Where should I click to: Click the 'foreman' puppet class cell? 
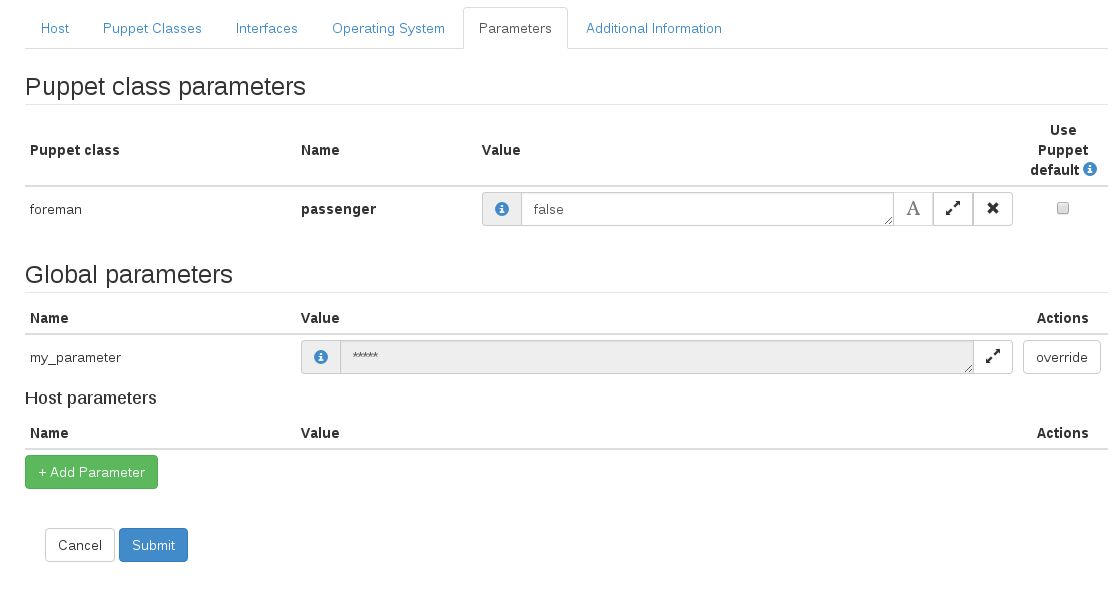coord(56,210)
